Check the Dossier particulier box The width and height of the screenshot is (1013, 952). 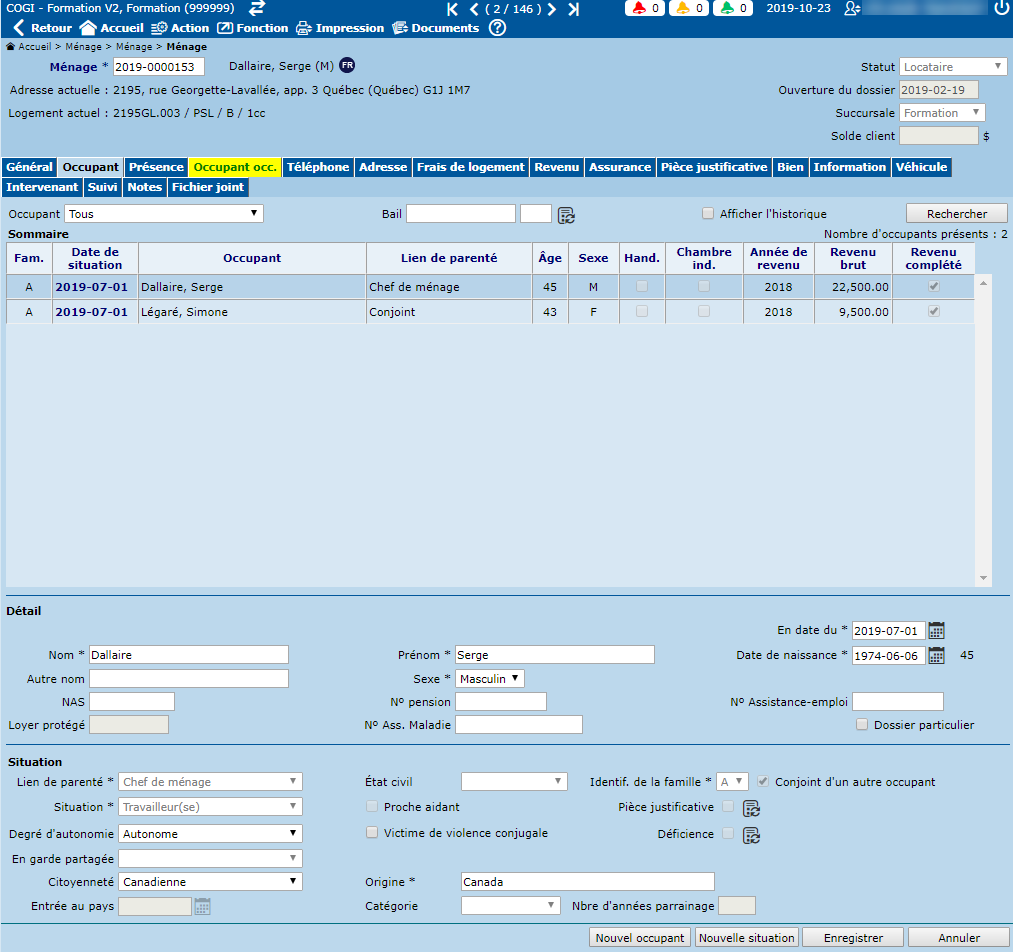click(x=862, y=725)
